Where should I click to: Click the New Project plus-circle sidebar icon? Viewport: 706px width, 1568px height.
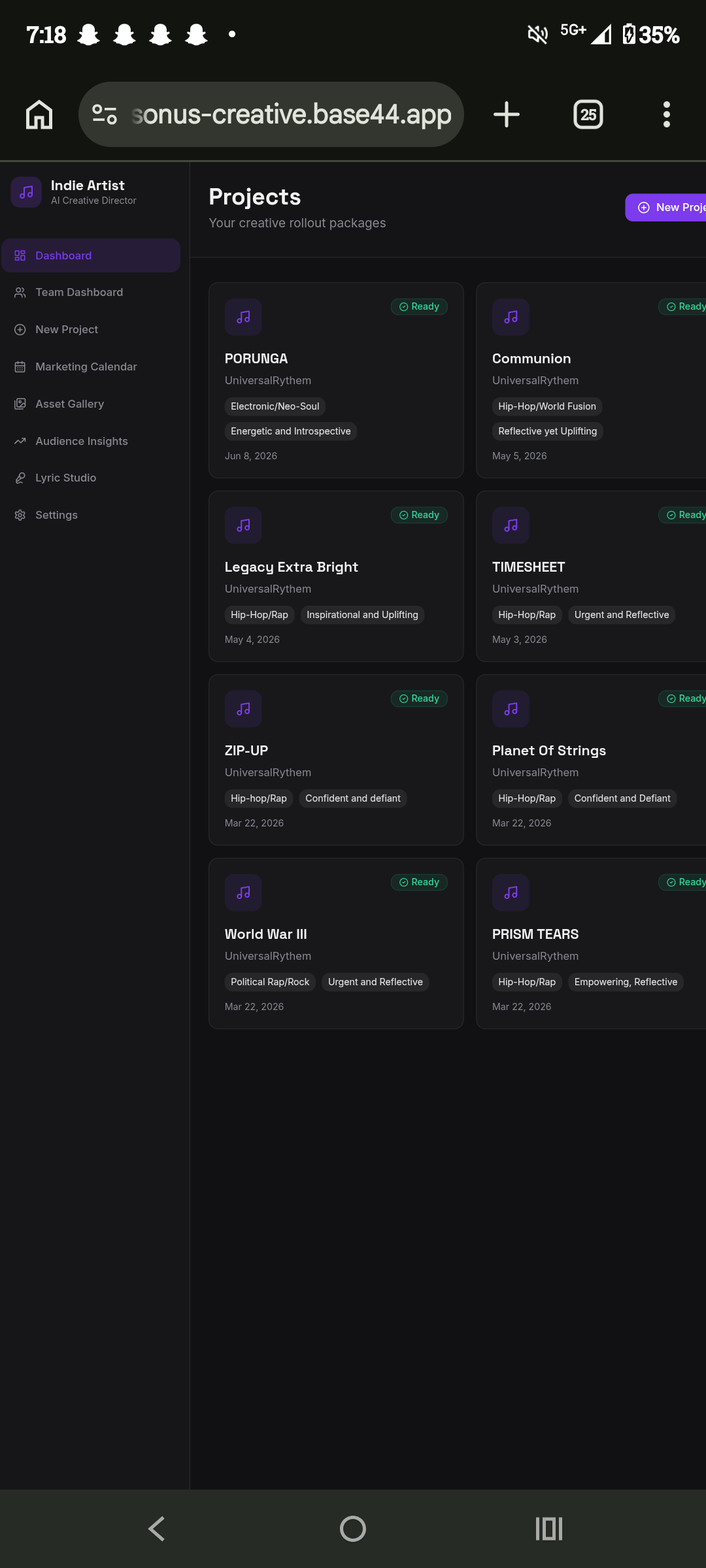point(20,330)
